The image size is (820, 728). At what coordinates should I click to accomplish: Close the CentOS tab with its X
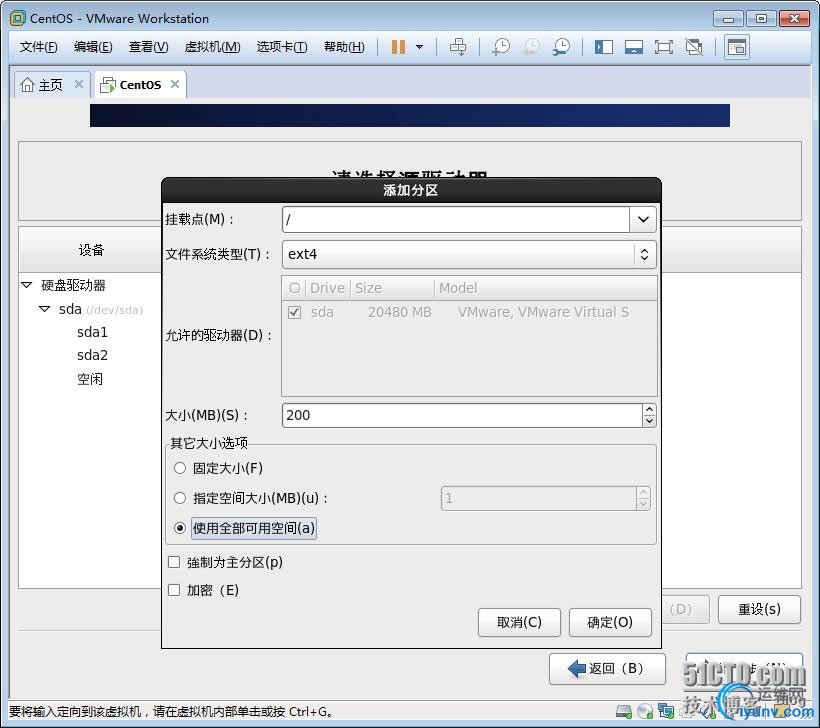click(x=175, y=84)
